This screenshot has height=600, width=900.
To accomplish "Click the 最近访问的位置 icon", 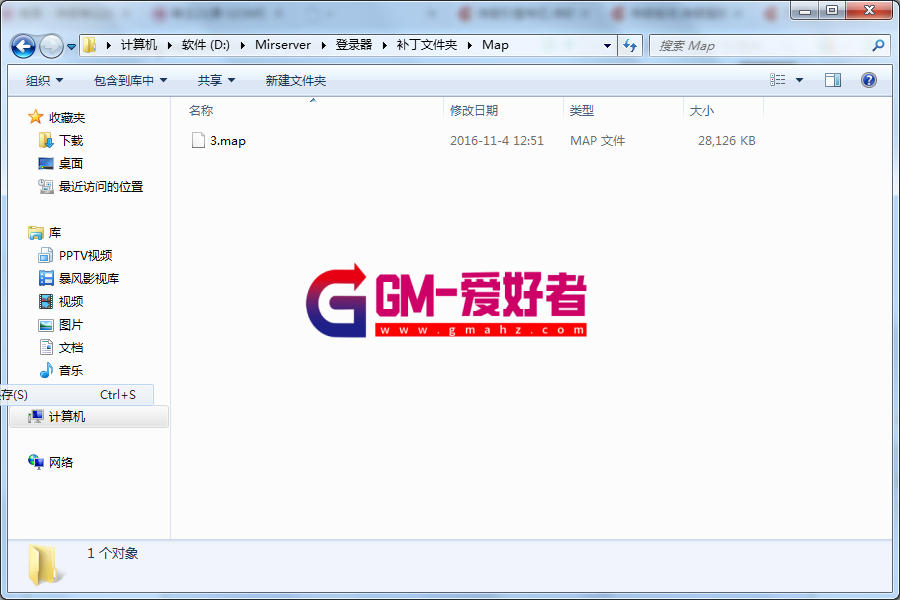I will (46, 186).
